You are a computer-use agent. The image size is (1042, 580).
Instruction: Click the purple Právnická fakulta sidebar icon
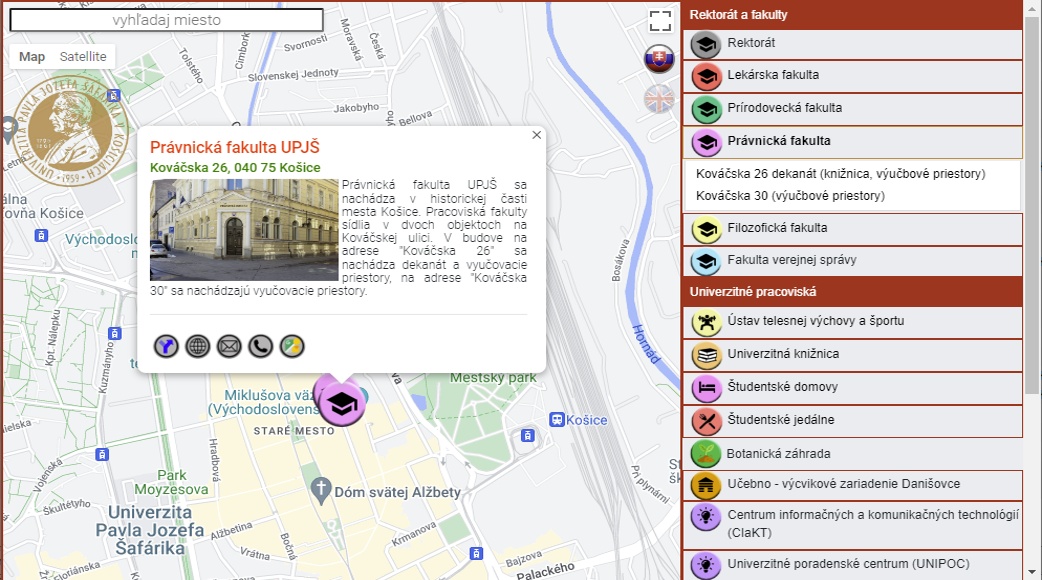click(x=706, y=143)
